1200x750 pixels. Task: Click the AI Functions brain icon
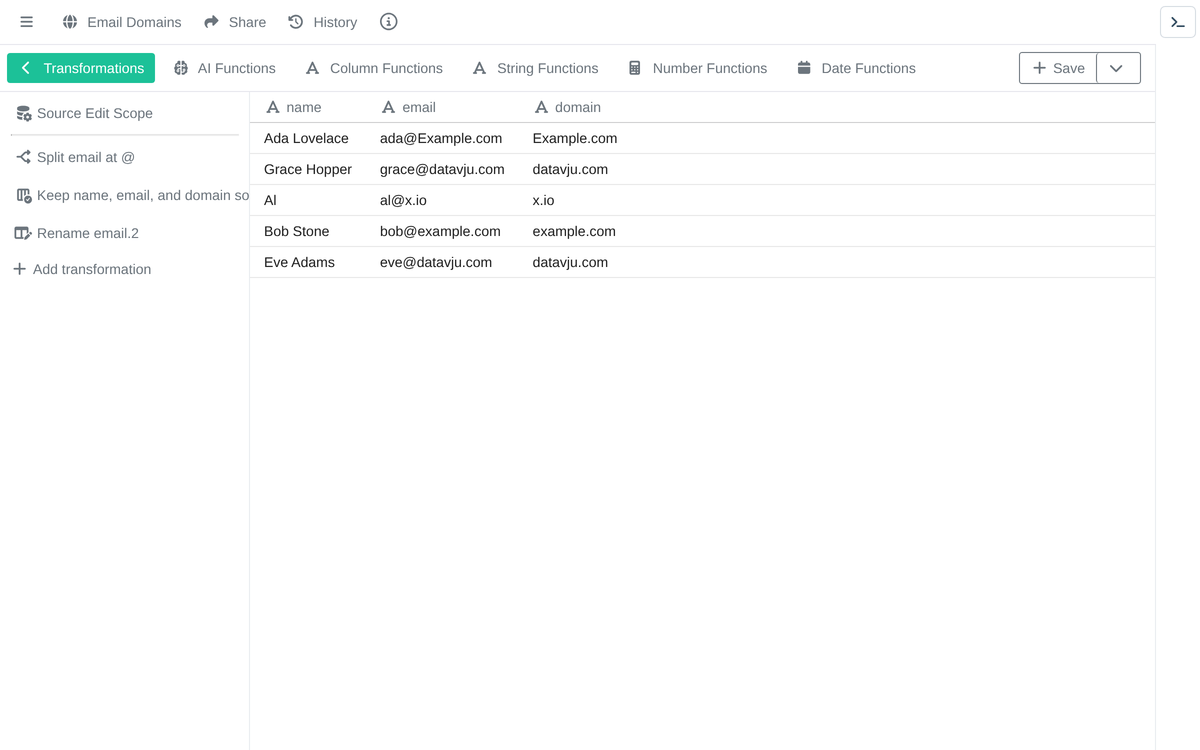(181, 68)
